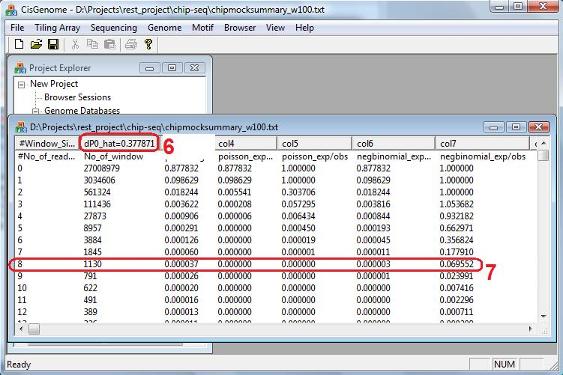Image resolution: width=563 pixels, height=375 pixels.
Task: Click the Copy toolbar icon
Action: (92, 45)
